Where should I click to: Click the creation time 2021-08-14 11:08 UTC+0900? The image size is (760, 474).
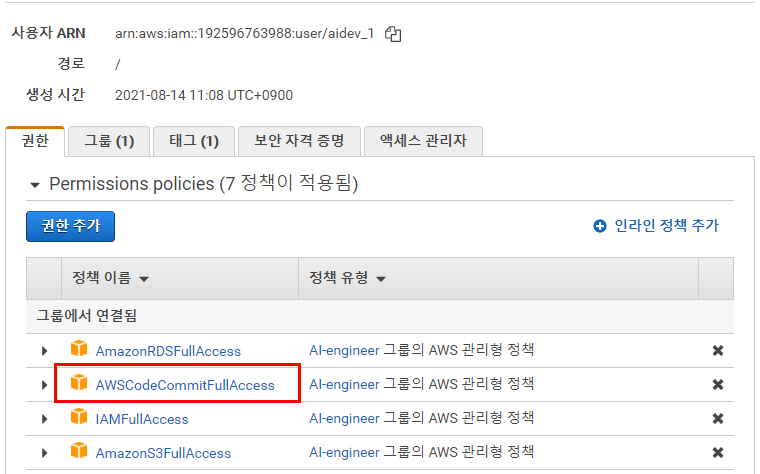click(x=204, y=95)
